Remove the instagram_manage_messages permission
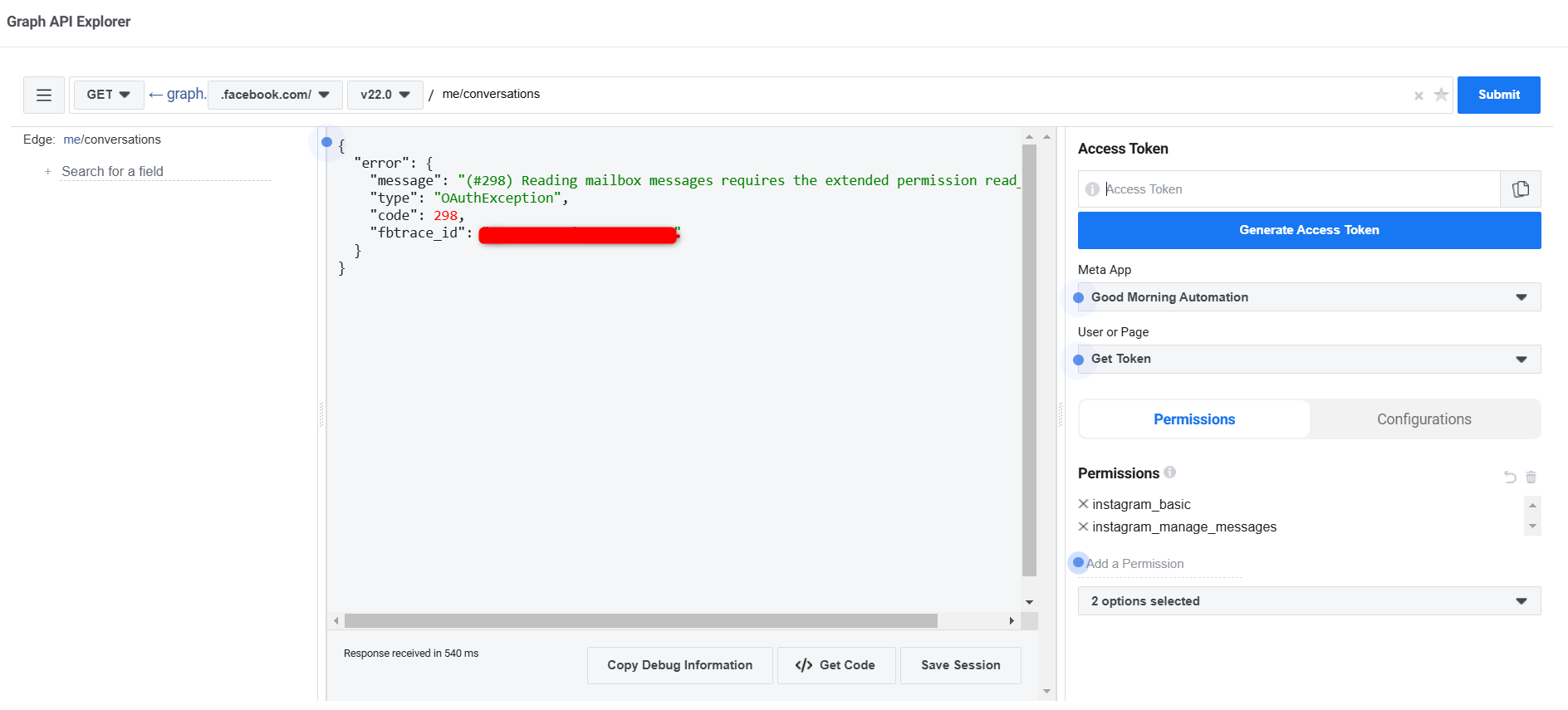 tap(1083, 526)
